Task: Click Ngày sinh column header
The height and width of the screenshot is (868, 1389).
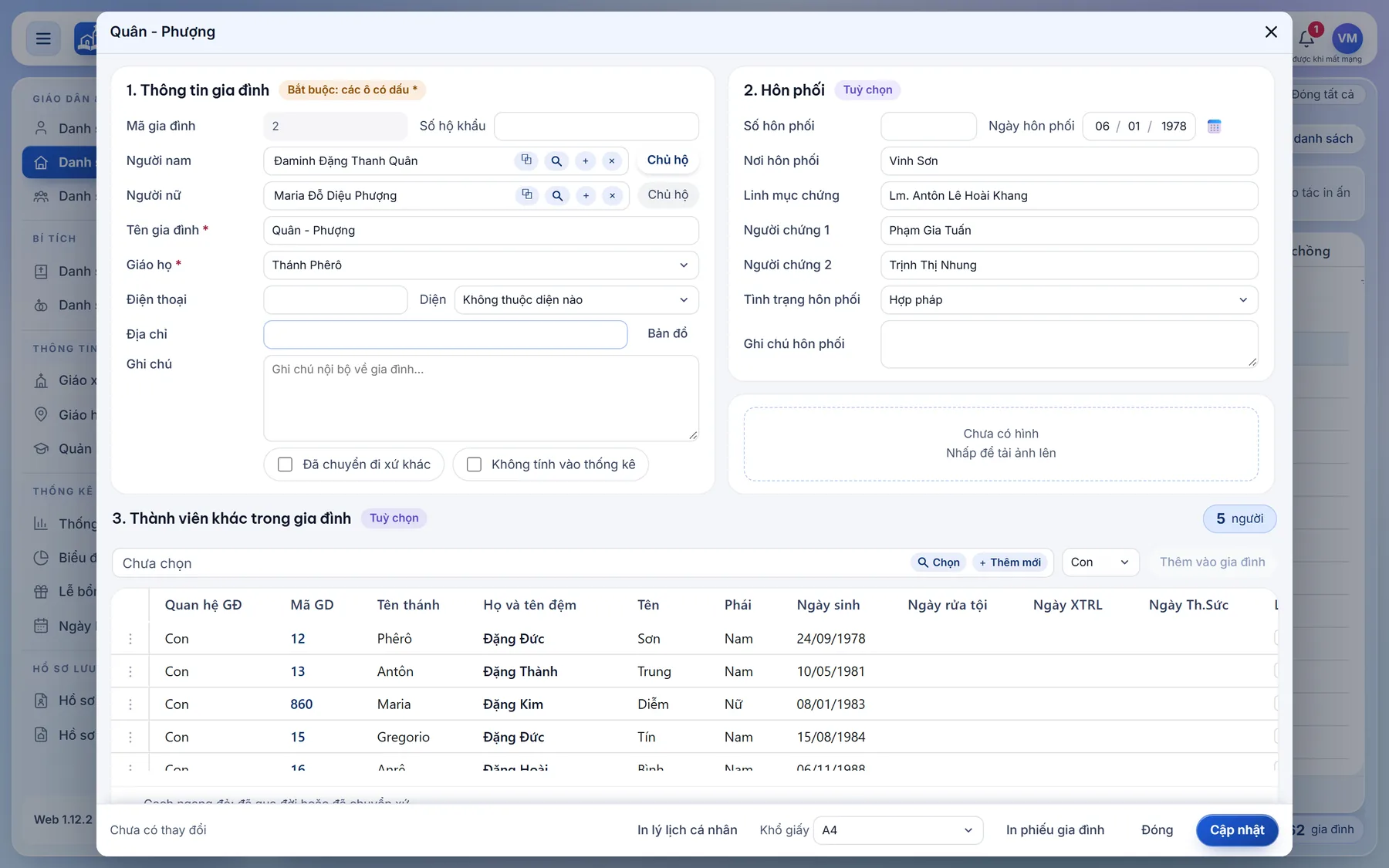Action: coord(828,605)
